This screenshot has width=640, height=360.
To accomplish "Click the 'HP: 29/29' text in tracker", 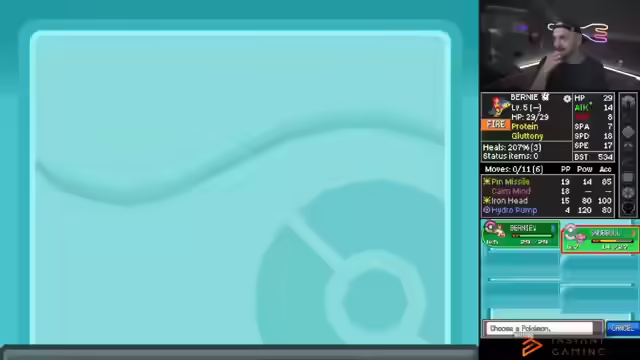I will 530,117.
